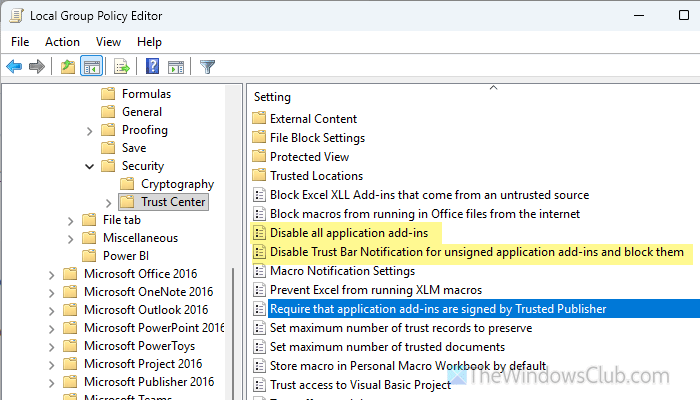
Task: Expand the Trust Center tree node
Action: click(x=108, y=203)
